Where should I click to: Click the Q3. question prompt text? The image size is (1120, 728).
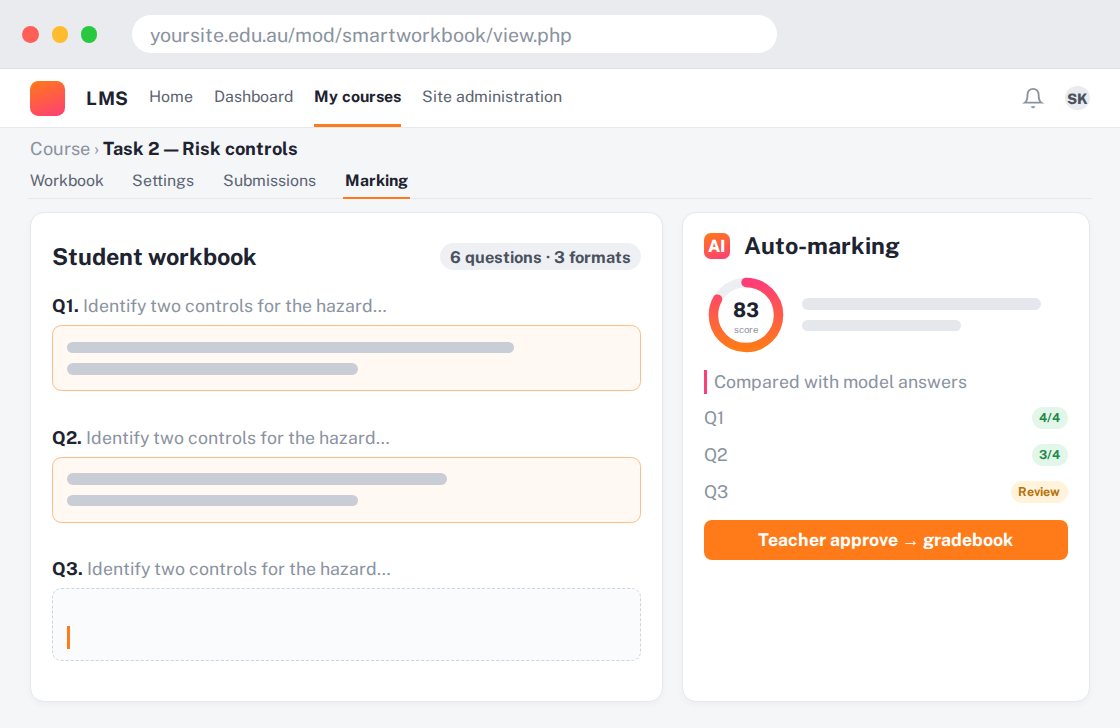(x=221, y=569)
